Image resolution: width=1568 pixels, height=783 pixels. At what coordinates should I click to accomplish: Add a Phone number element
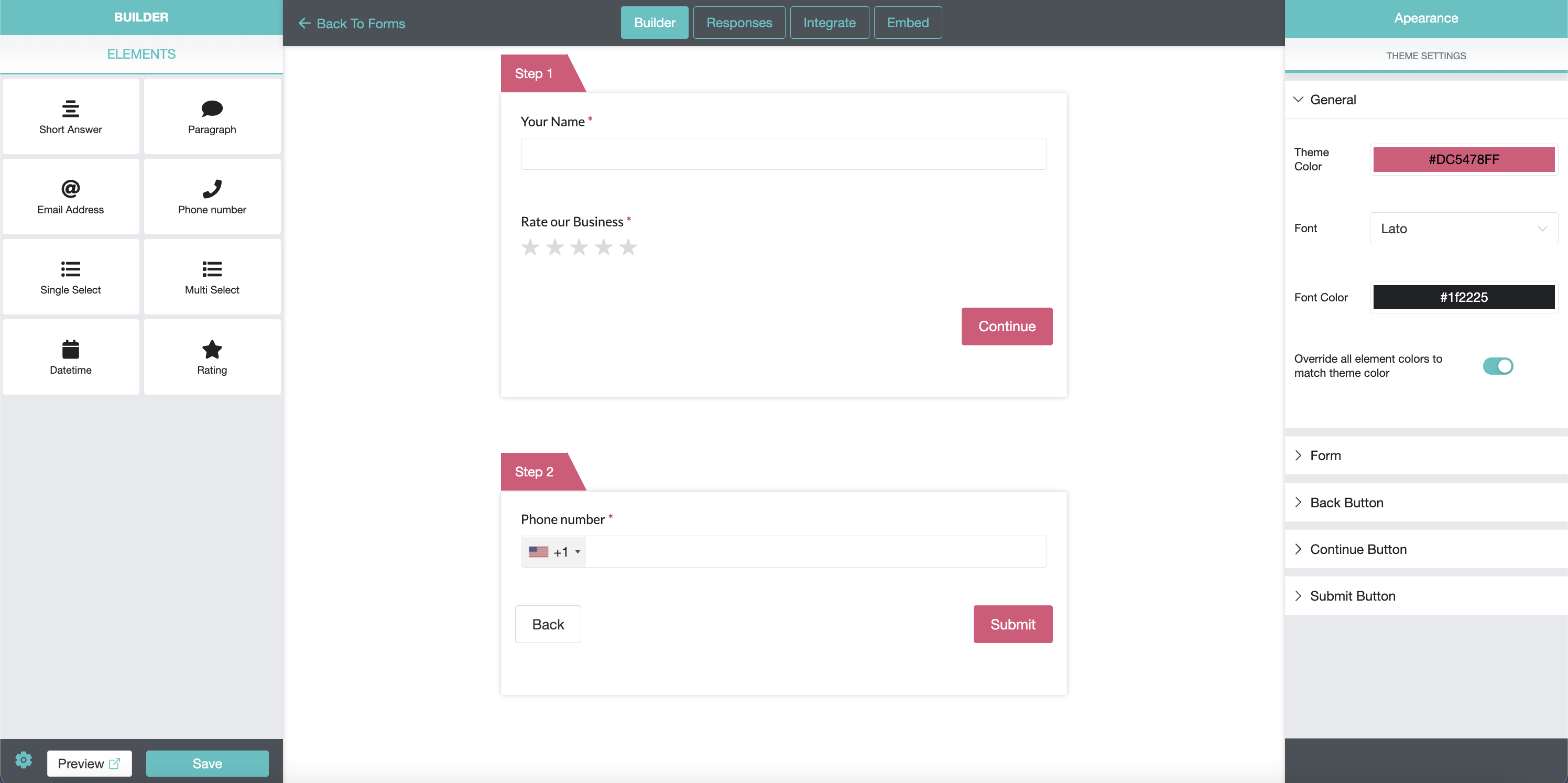[212, 197]
